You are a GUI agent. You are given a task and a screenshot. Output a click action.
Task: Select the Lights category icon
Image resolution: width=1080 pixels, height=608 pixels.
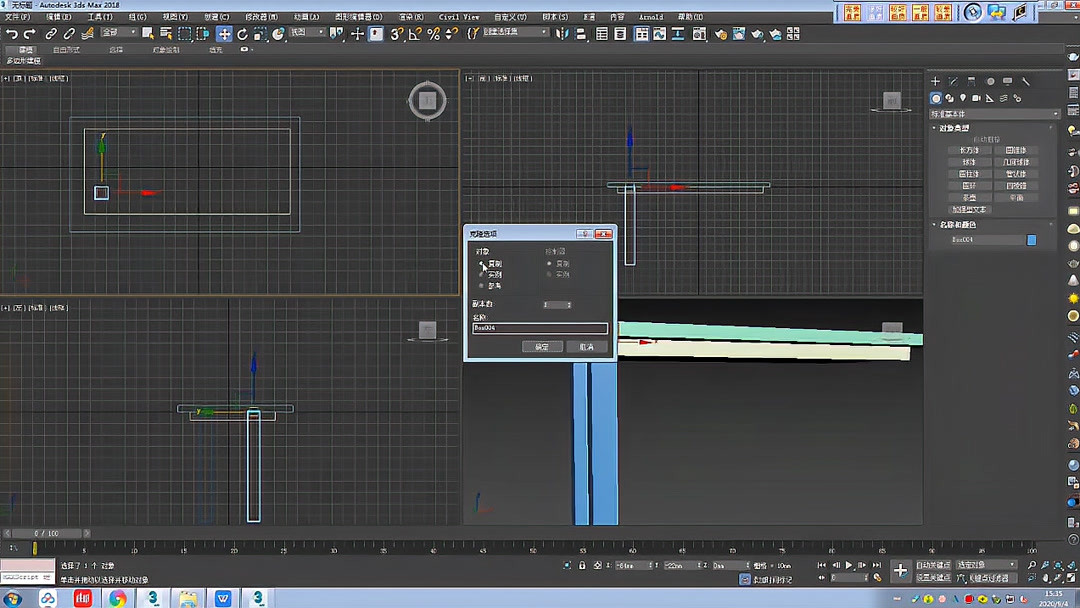click(963, 98)
